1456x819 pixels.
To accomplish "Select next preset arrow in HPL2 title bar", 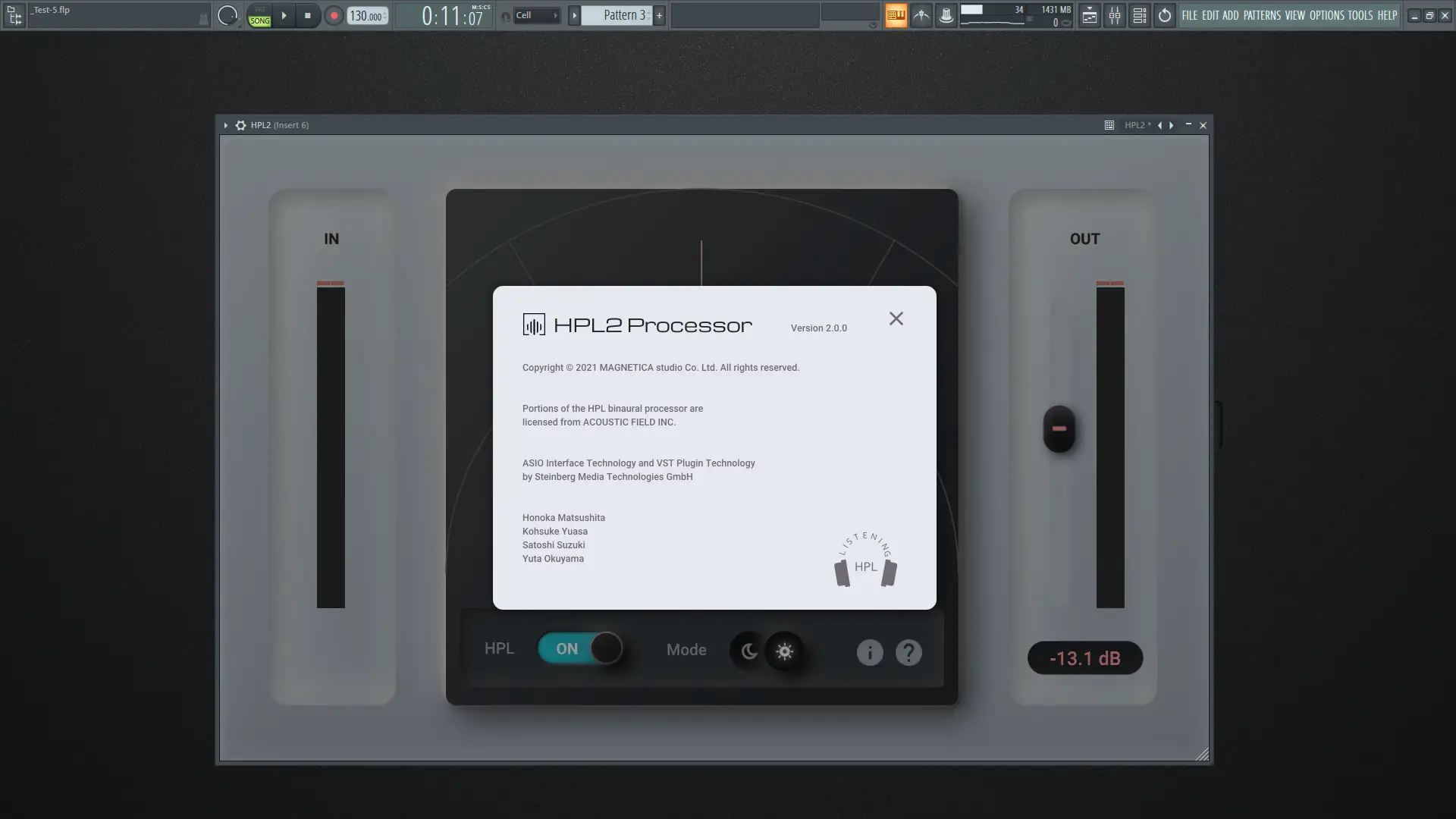I will (1172, 125).
